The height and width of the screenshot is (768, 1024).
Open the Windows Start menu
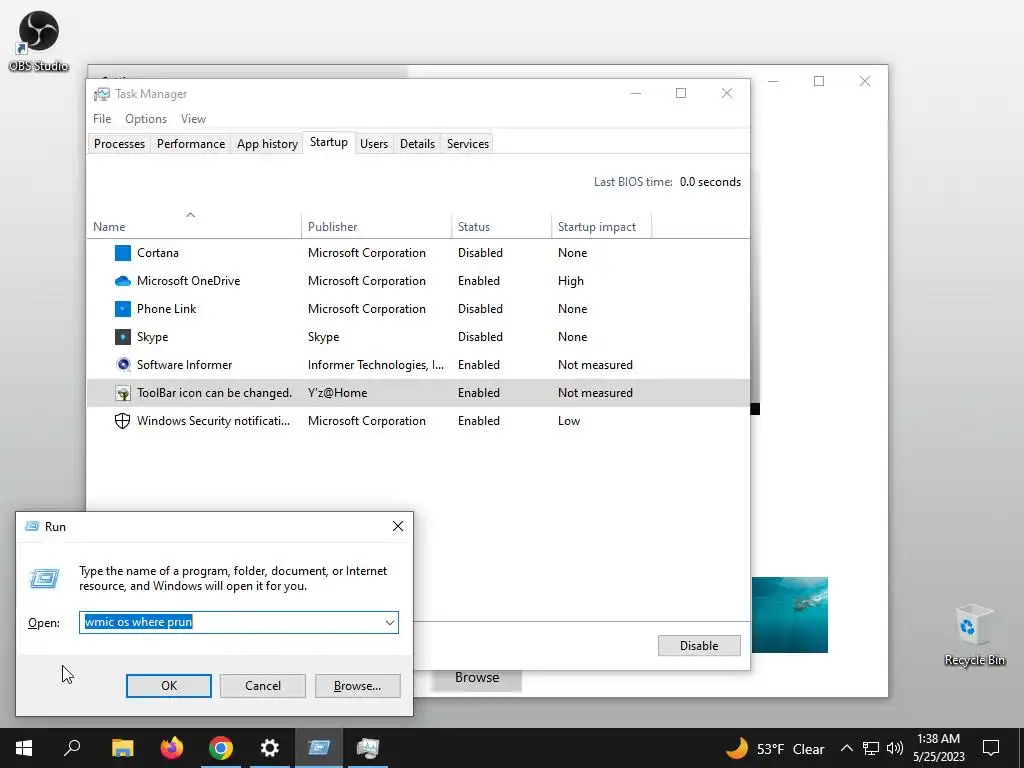pos(24,748)
